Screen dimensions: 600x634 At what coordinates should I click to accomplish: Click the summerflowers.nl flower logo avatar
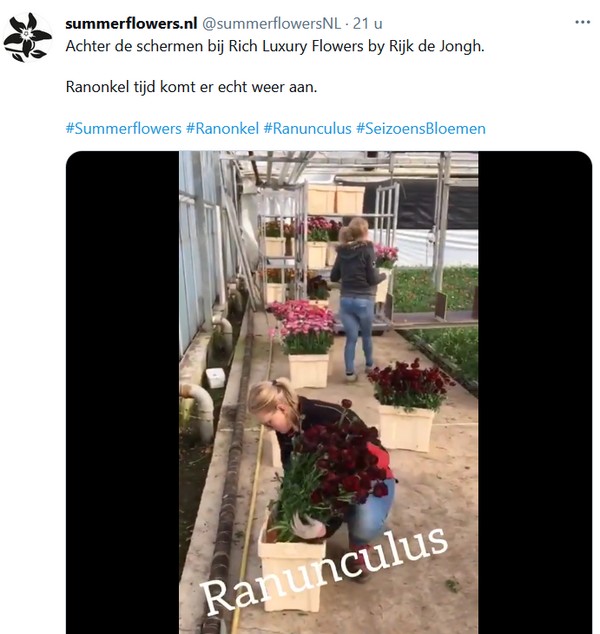coord(27,38)
